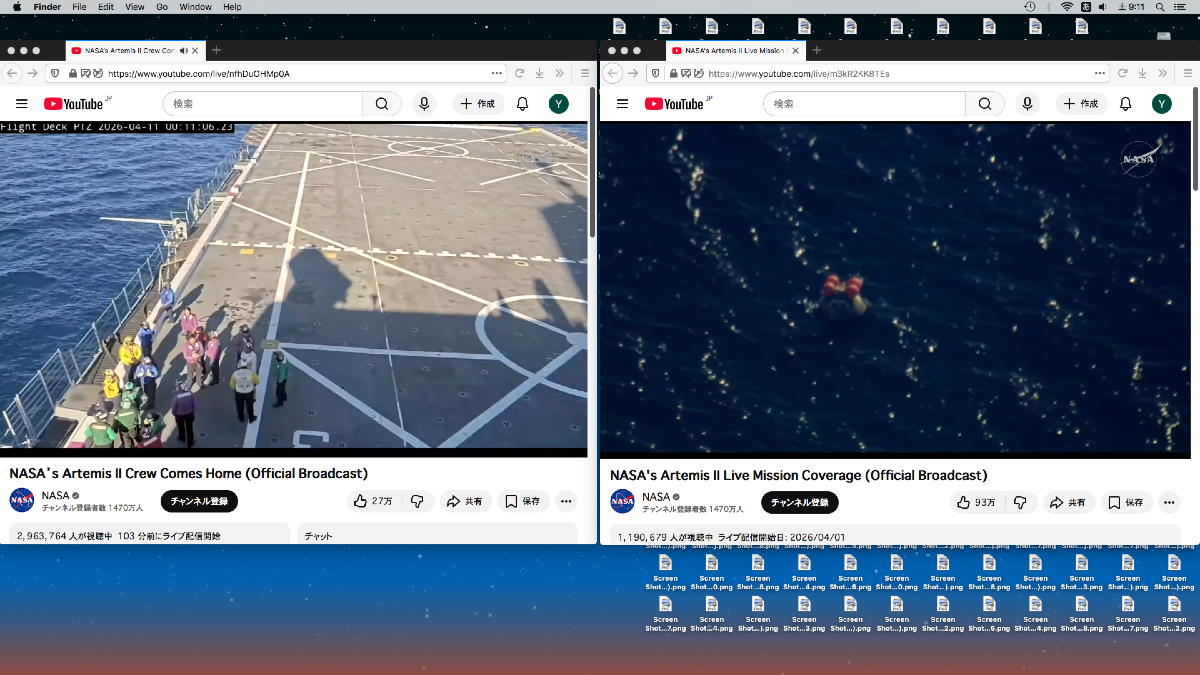Open browser hamburger menu in right window

click(1186, 73)
